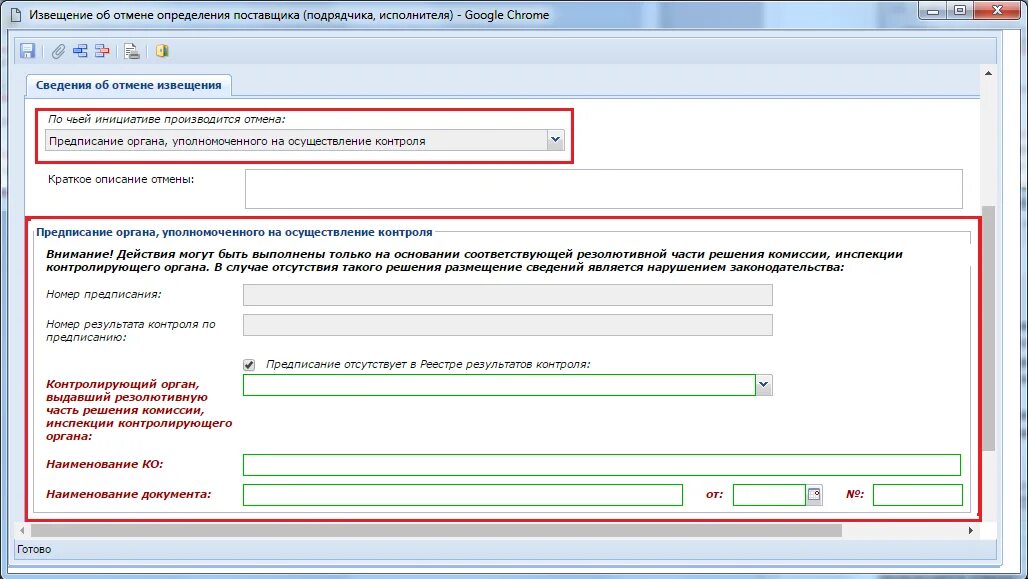1029x579 pixels.
Task: Click the 'Номер результата контроля по предписанию' field
Action: 508,325
